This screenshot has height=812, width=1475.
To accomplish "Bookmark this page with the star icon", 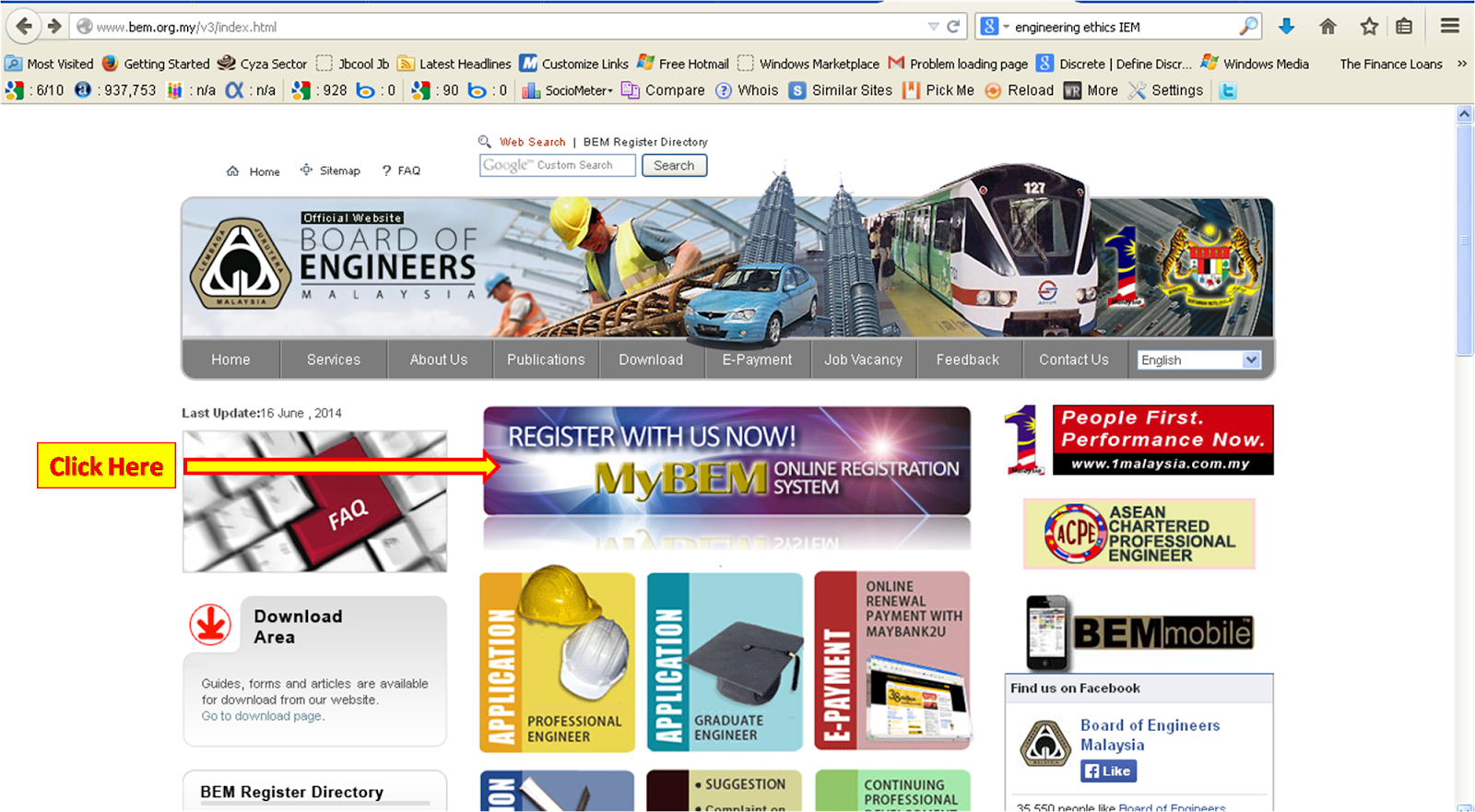I will (1369, 26).
